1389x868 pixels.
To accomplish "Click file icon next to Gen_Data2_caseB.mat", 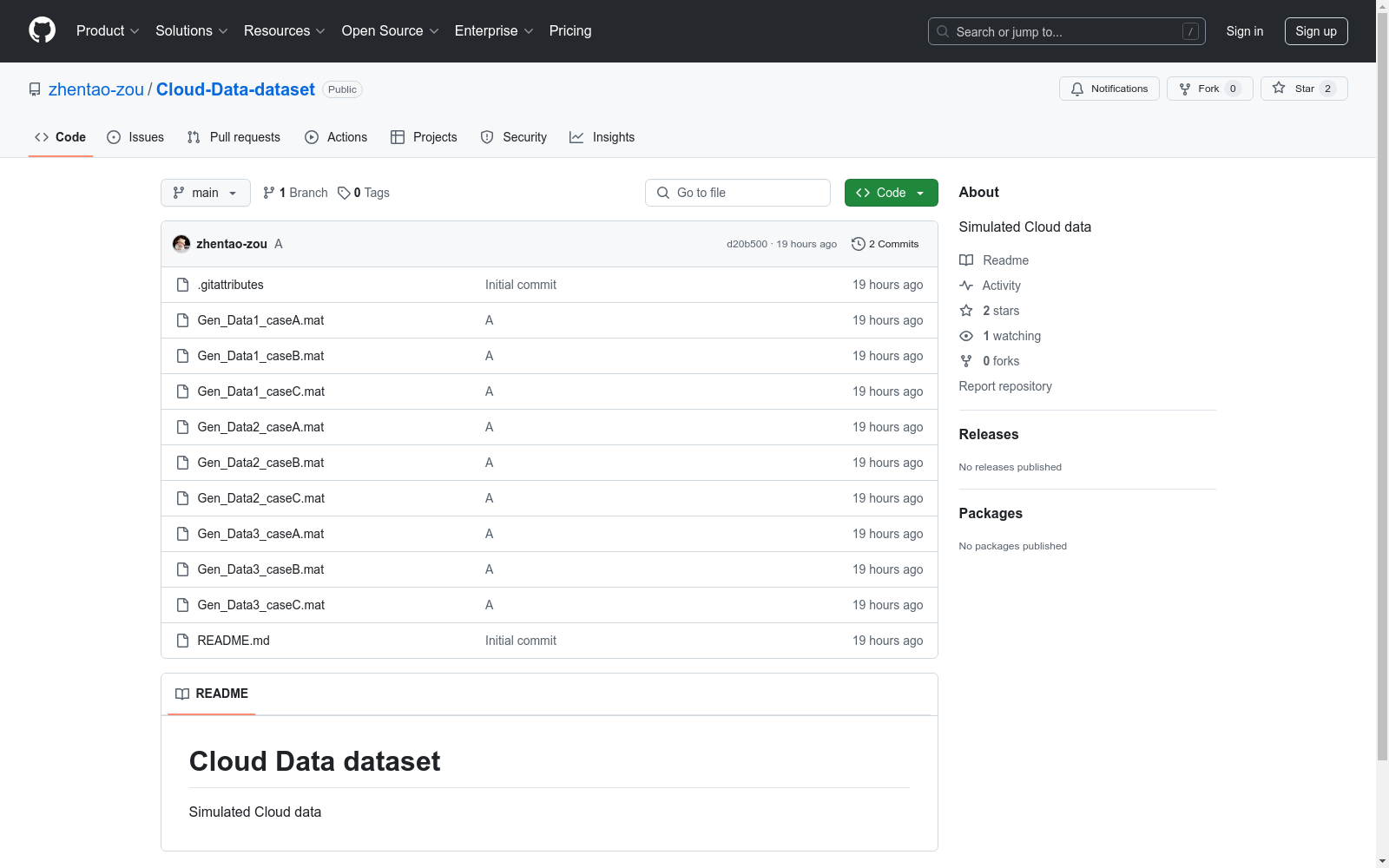I will (182, 463).
